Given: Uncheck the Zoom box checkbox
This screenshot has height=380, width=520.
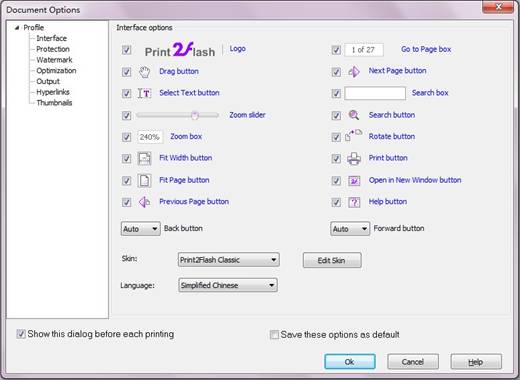Looking at the screenshot, I should click(126, 137).
